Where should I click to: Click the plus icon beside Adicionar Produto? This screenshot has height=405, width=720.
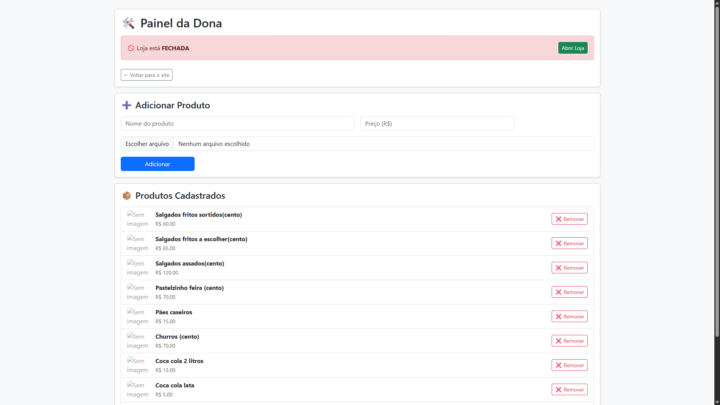coord(127,105)
